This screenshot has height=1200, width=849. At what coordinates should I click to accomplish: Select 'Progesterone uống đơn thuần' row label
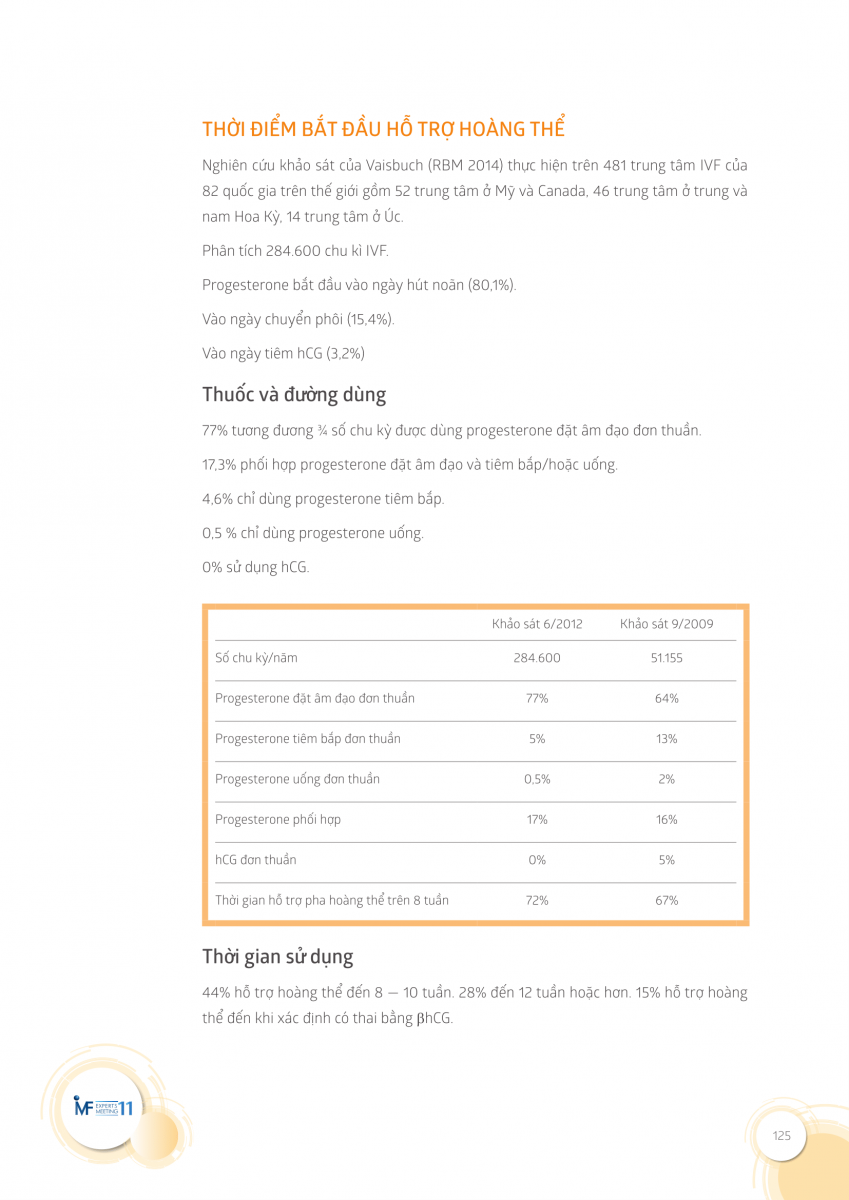point(297,779)
